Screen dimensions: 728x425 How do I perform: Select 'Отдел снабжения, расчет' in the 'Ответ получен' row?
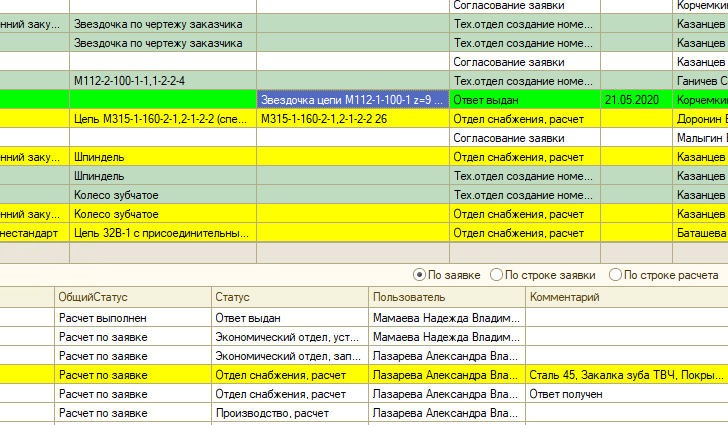[x=290, y=394]
